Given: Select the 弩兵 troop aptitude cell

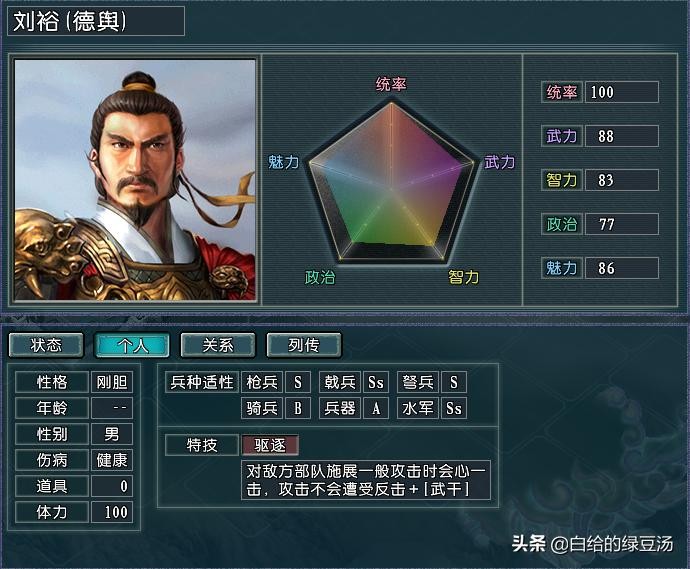Looking at the screenshot, I should (x=418, y=382).
